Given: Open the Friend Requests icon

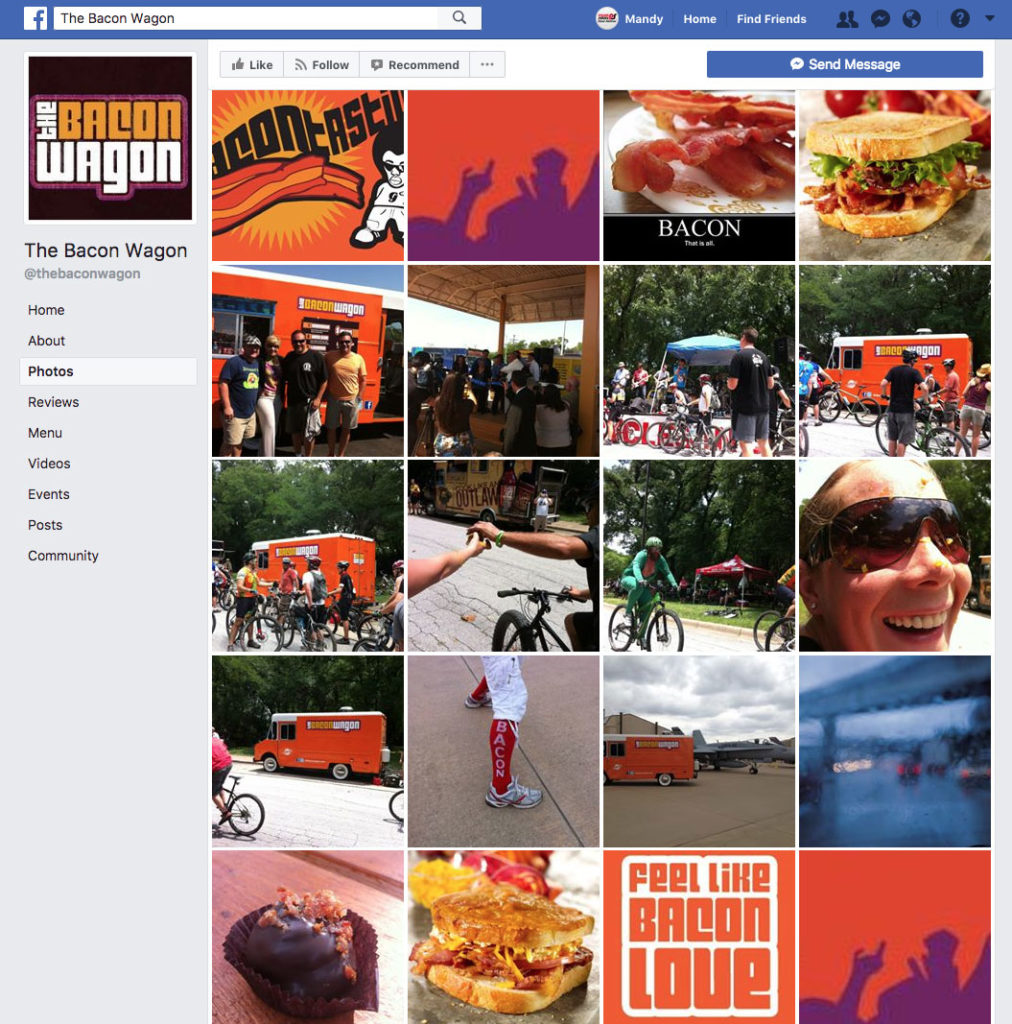Looking at the screenshot, I should click(x=847, y=19).
